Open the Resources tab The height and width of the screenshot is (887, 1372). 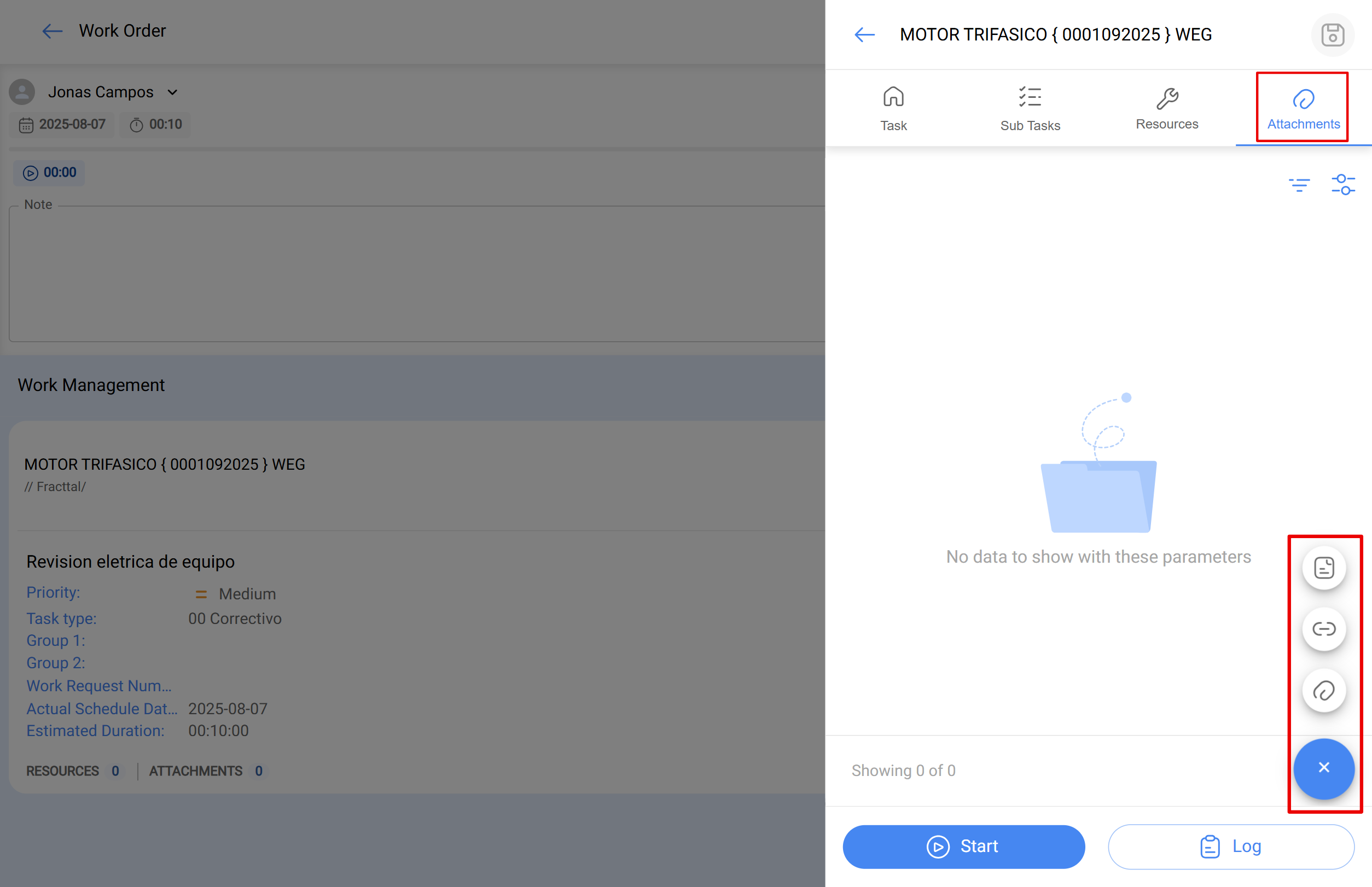[x=1167, y=108]
